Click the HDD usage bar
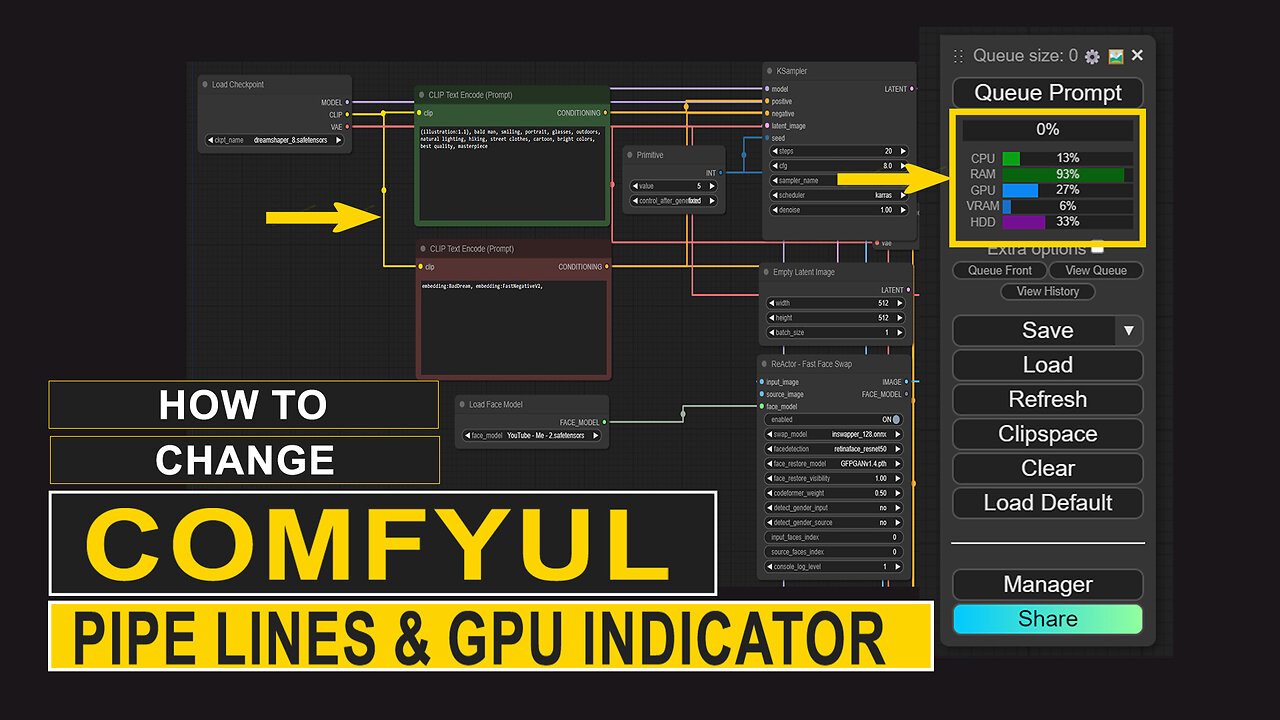The width and height of the screenshot is (1280, 720). pyautogui.click(x=1068, y=222)
